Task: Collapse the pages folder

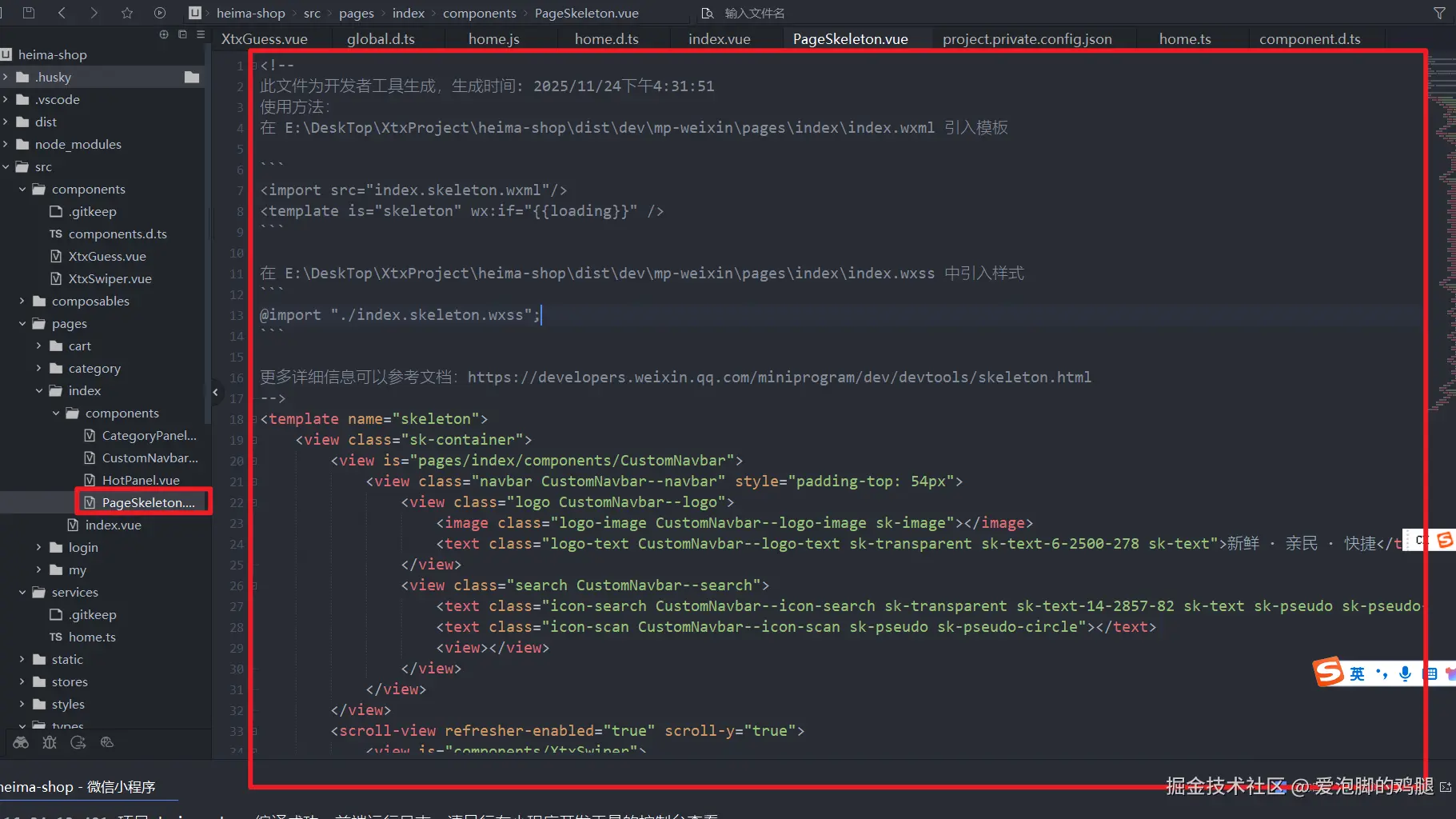Action: [x=22, y=323]
